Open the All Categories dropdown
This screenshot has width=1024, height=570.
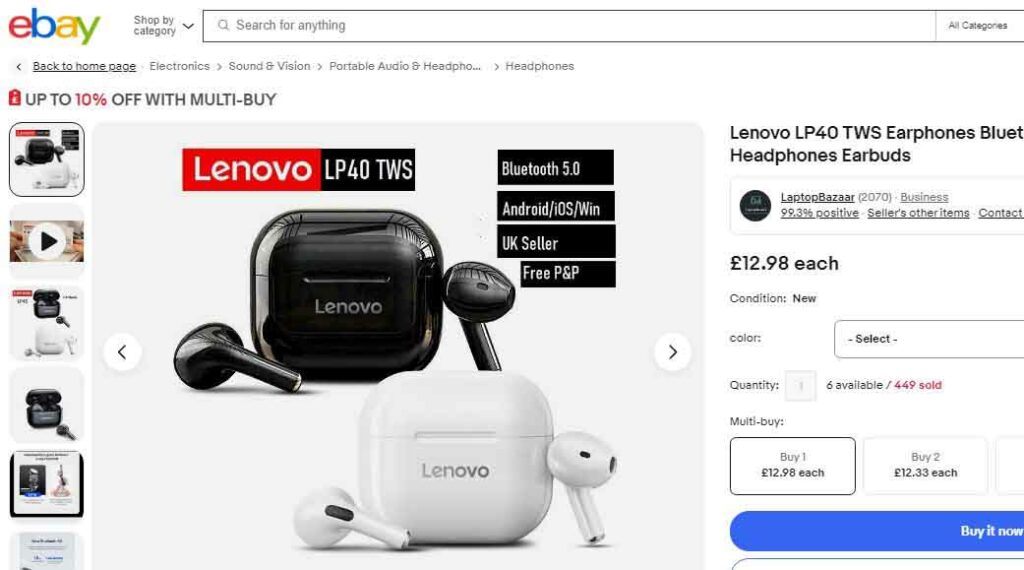tap(980, 25)
